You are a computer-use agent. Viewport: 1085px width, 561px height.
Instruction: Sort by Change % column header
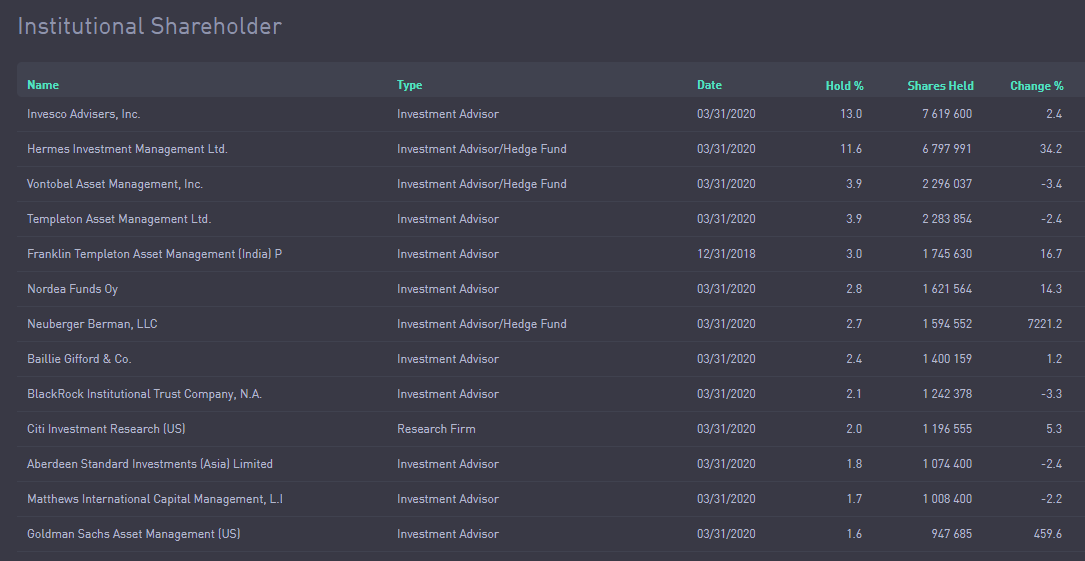pos(1037,86)
